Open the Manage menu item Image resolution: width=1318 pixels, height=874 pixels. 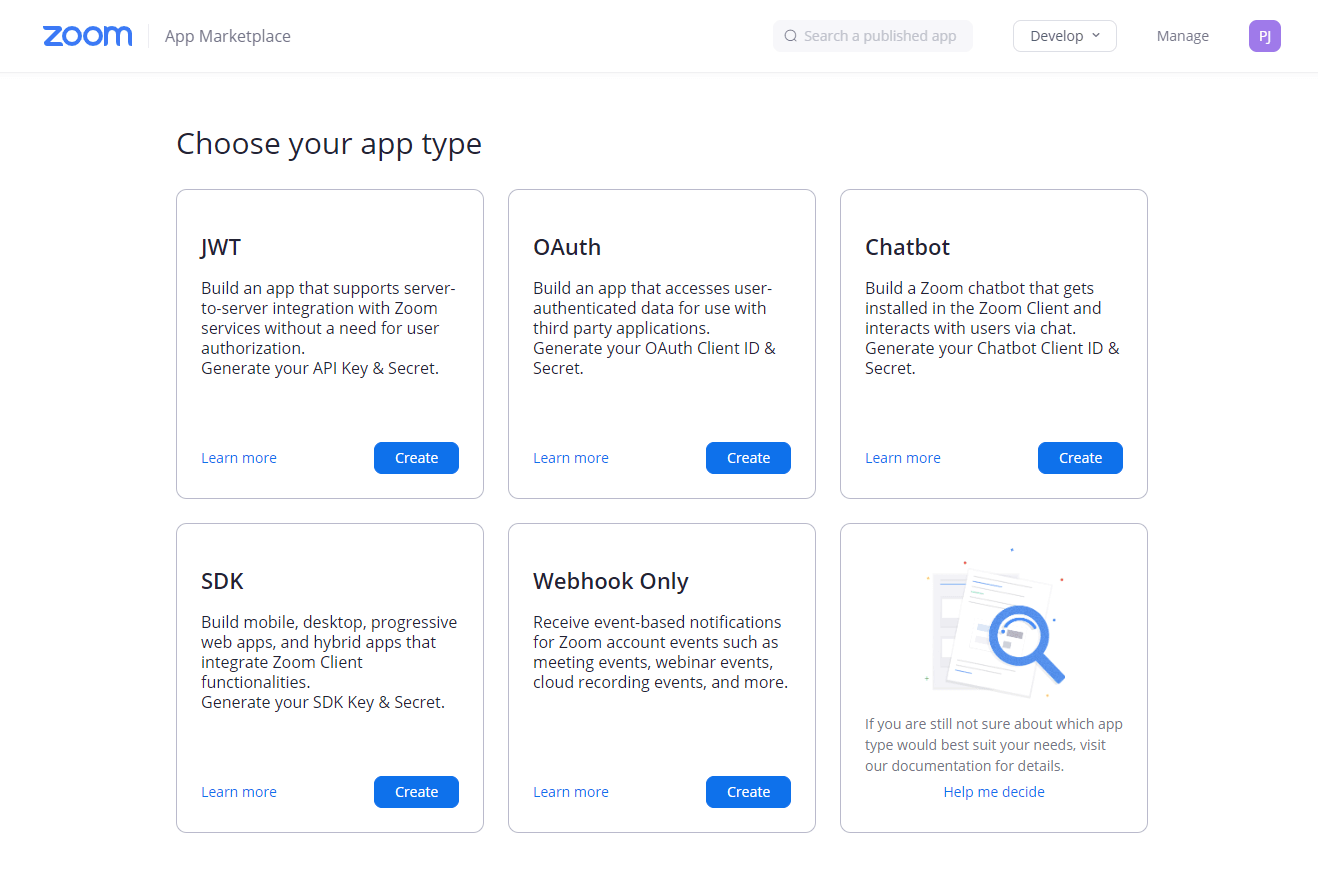1182,36
